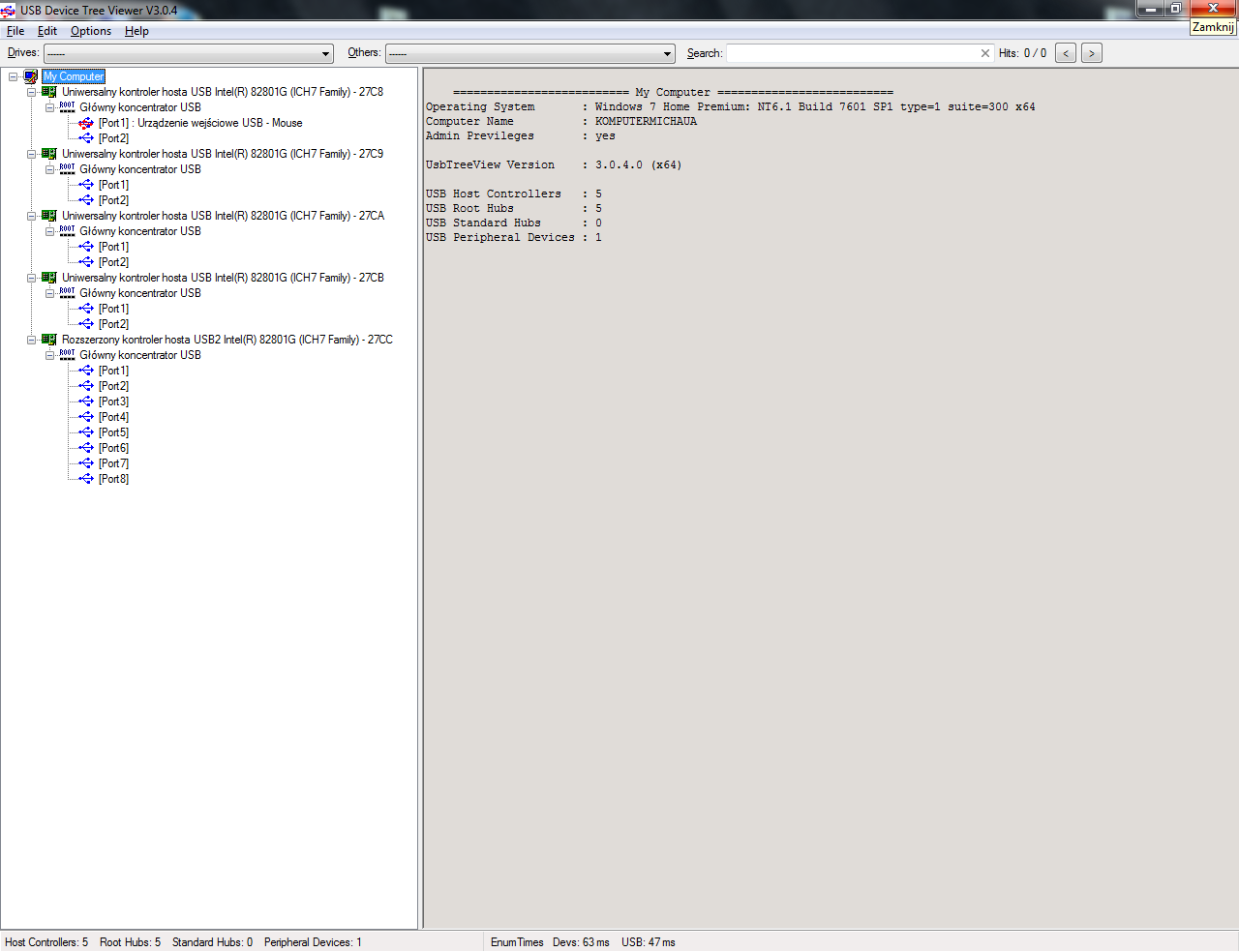1239x952 pixels.
Task: Click the 27CB host controller icon
Action: [49, 278]
